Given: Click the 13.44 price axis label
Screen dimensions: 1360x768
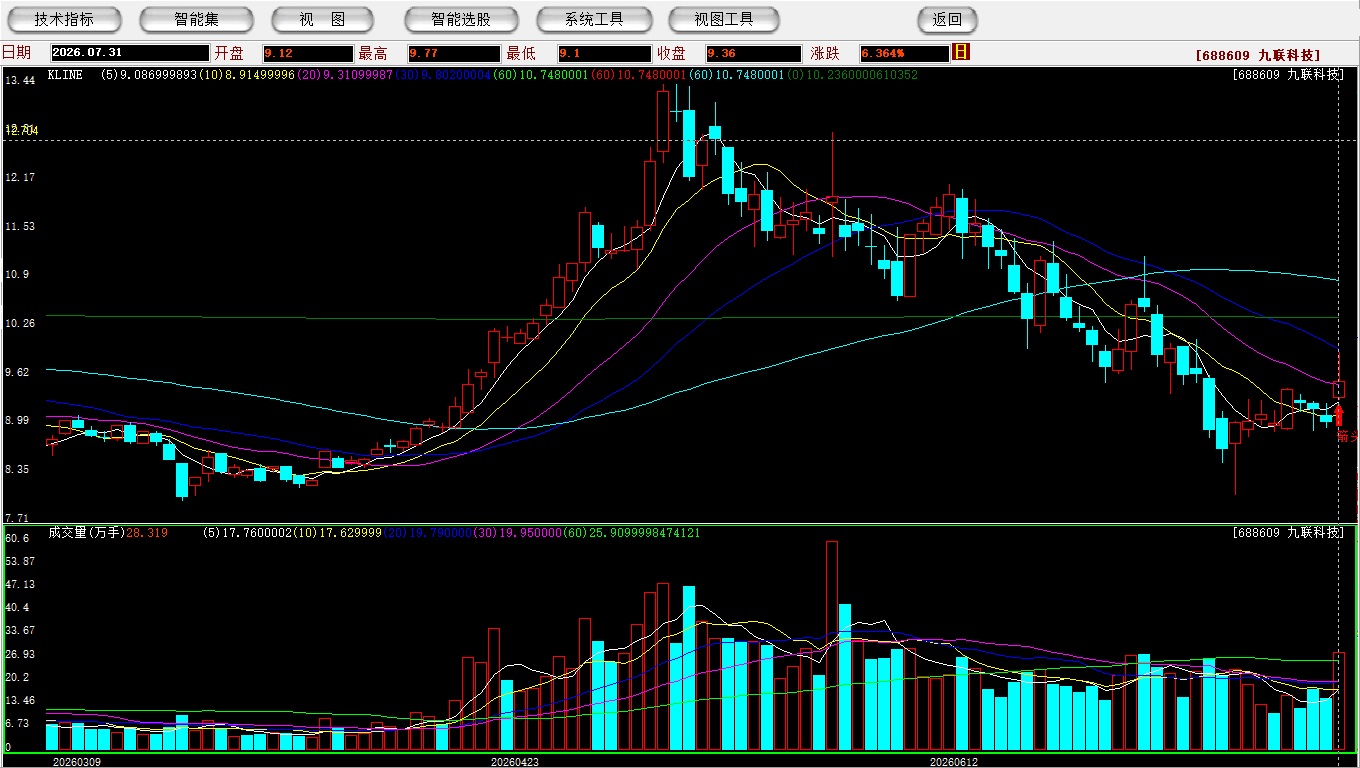Looking at the screenshot, I should 20,80.
